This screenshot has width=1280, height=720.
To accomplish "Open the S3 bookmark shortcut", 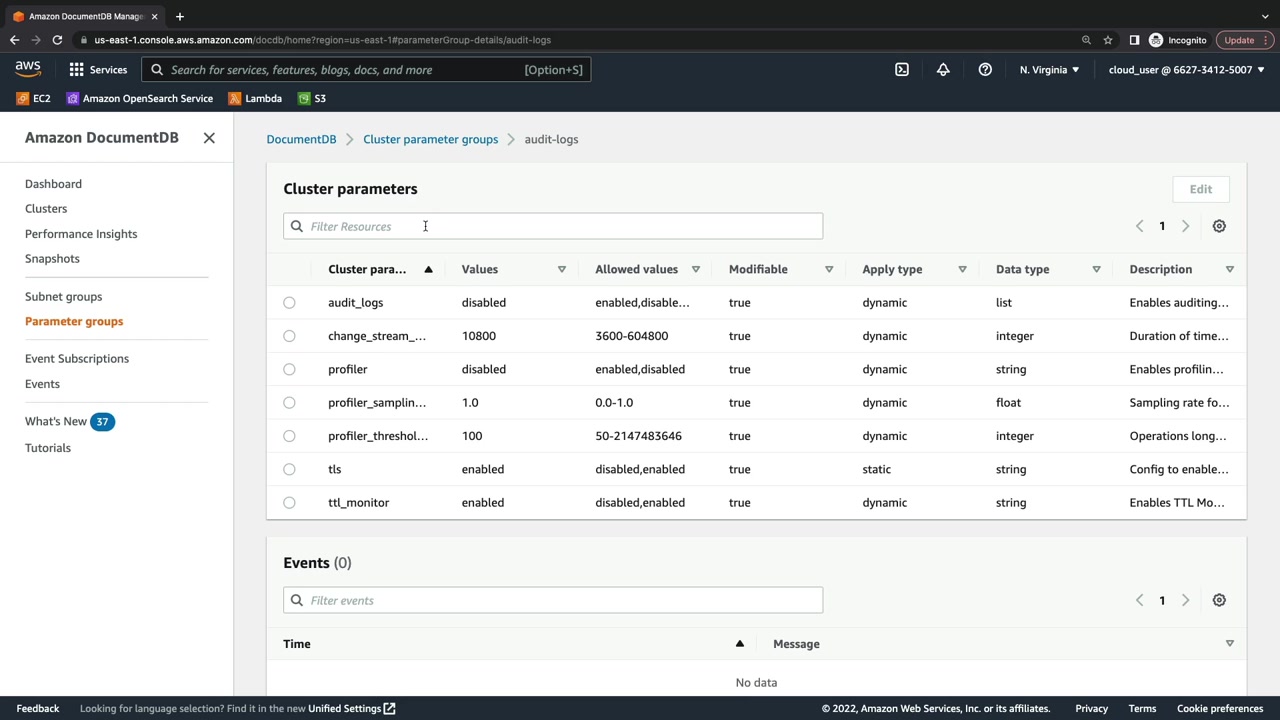I will pyautogui.click(x=312, y=98).
